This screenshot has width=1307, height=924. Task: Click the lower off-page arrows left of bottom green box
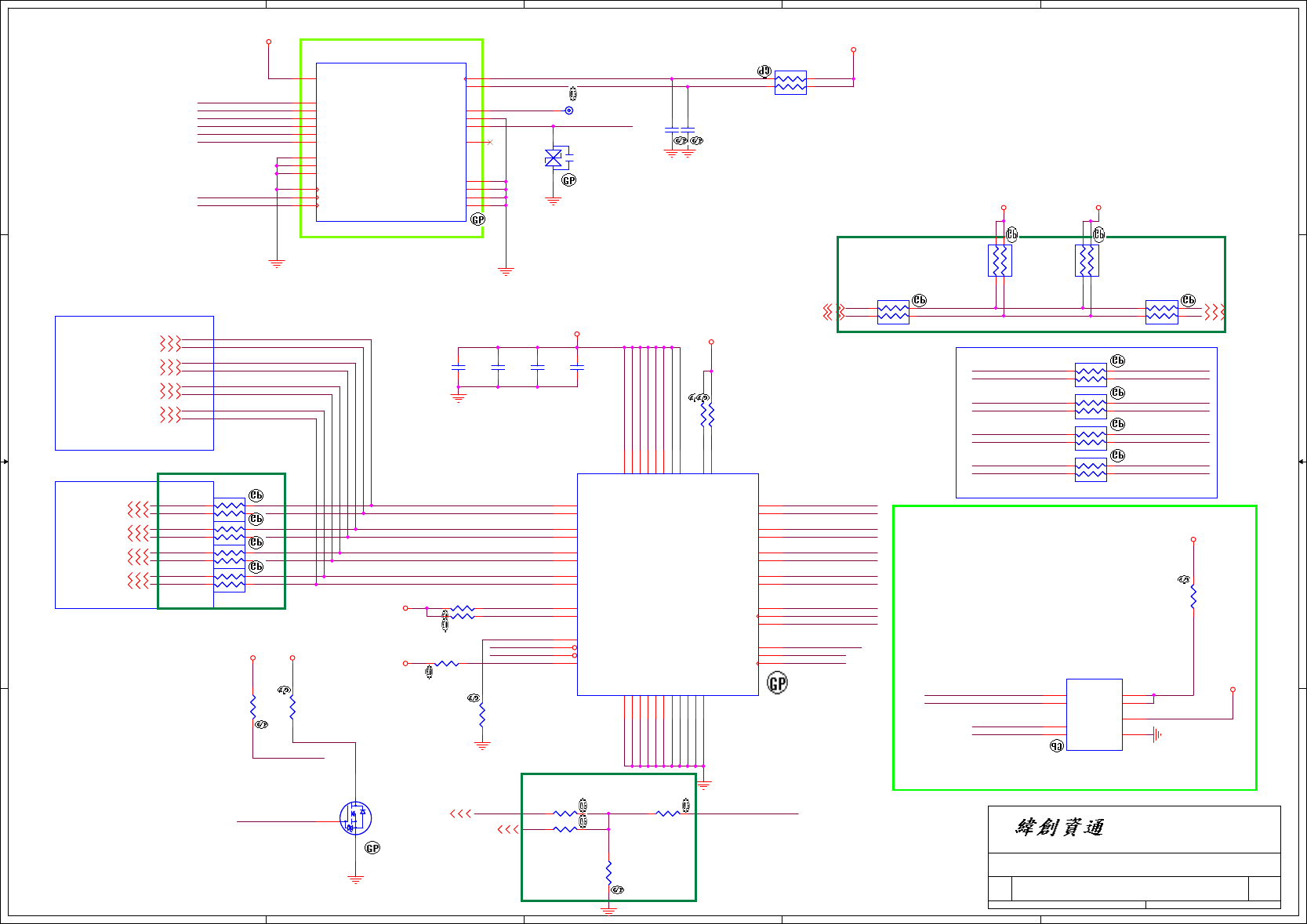(508, 829)
